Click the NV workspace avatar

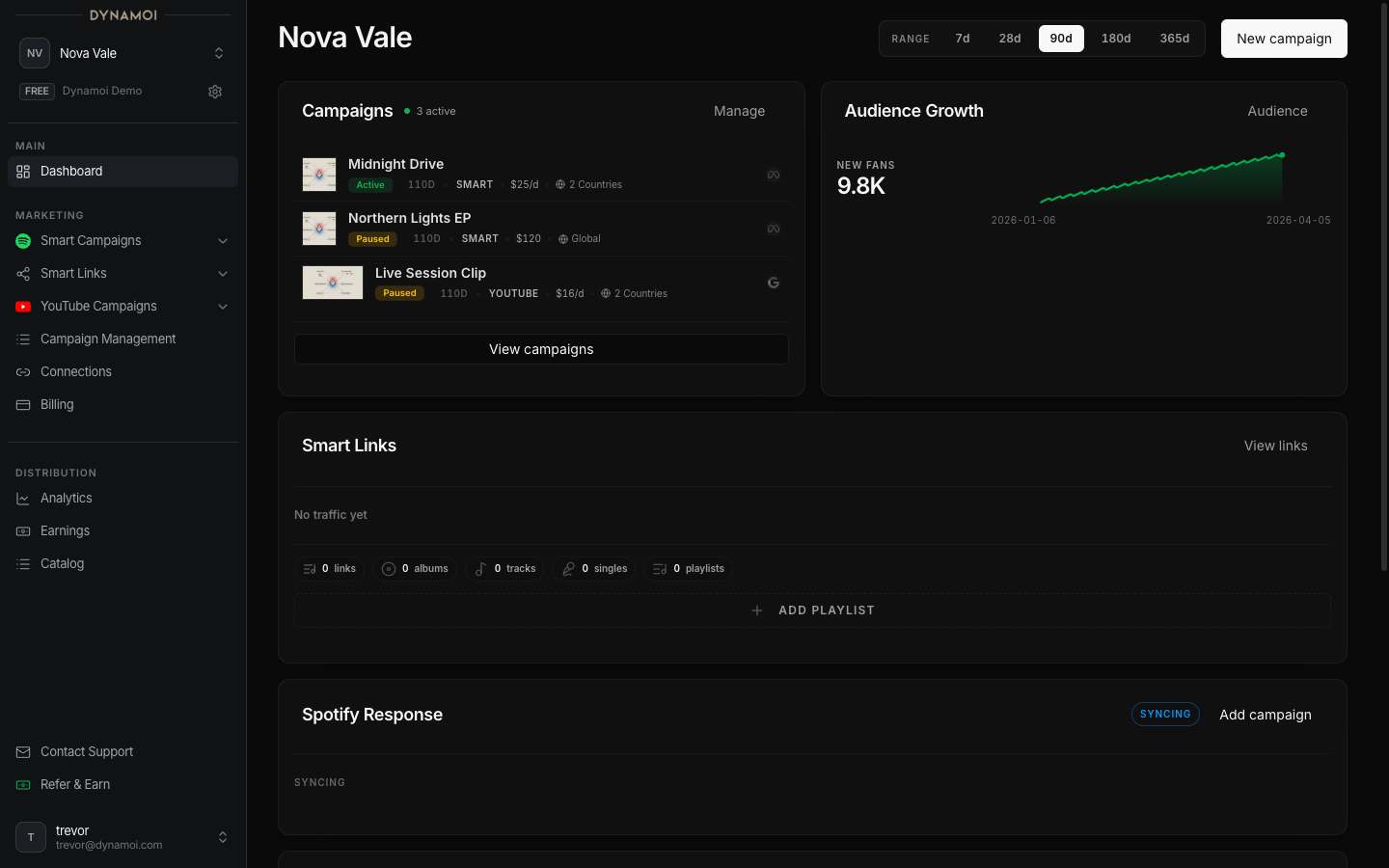(x=35, y=53)
